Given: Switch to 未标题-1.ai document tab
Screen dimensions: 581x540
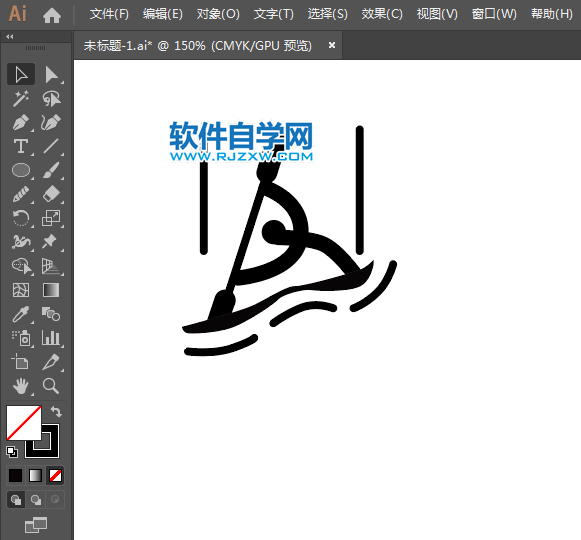Looking at the screenshot, I should click(198, 46).
